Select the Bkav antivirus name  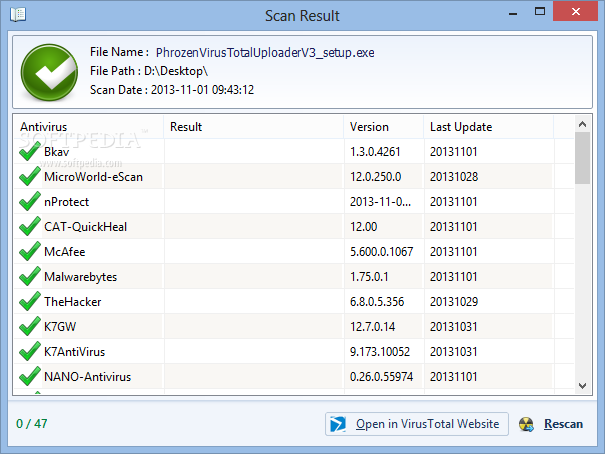click(x=56, y=152)
